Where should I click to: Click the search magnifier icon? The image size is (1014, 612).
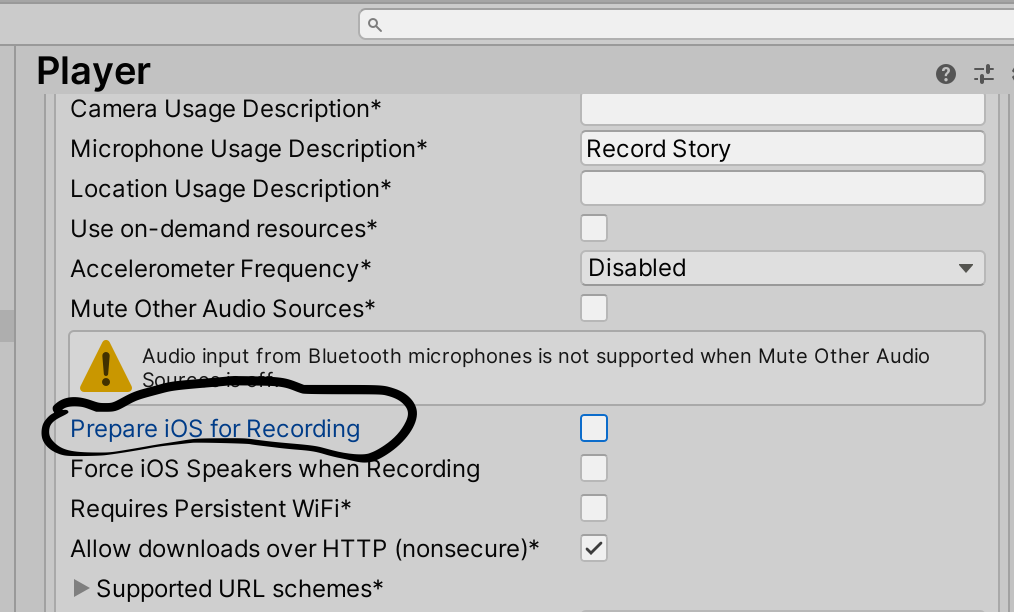tap(374, 23)
